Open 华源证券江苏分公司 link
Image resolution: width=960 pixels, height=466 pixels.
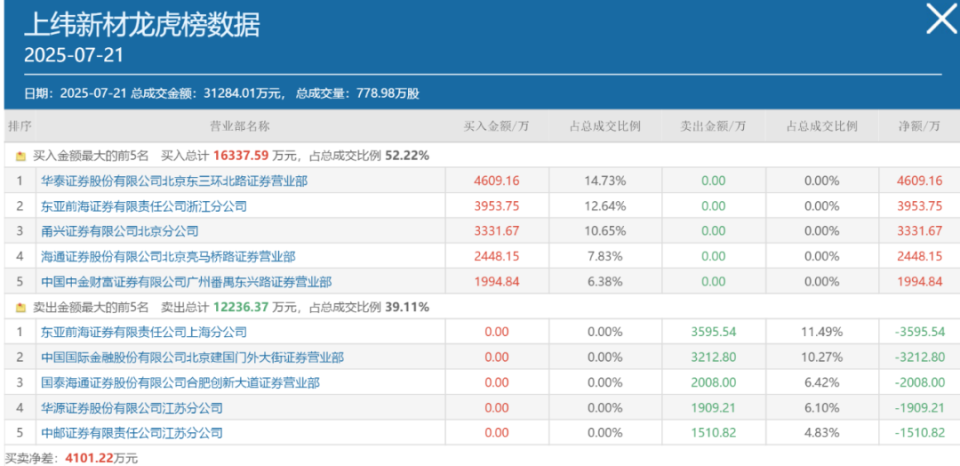pyautogui.click(x=132, y=408)
